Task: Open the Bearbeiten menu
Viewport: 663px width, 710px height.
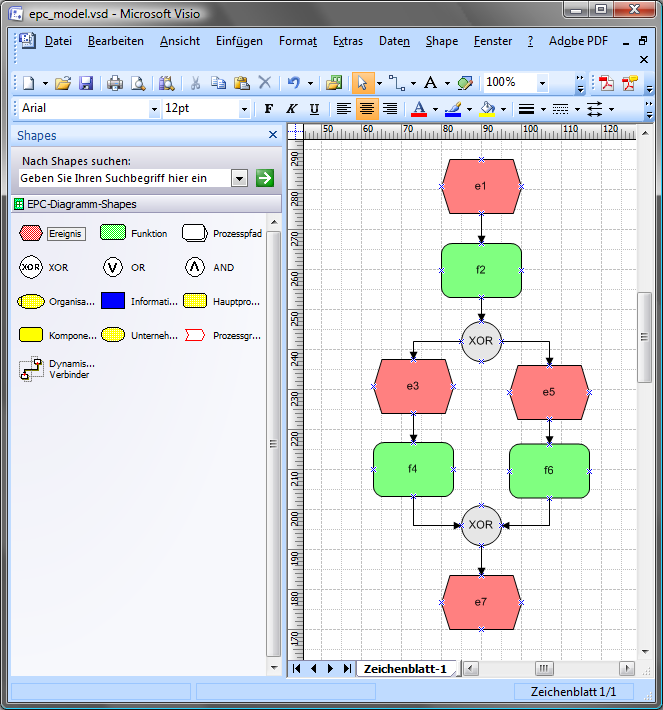Action: pyautogui.click(x=115, y=41)
